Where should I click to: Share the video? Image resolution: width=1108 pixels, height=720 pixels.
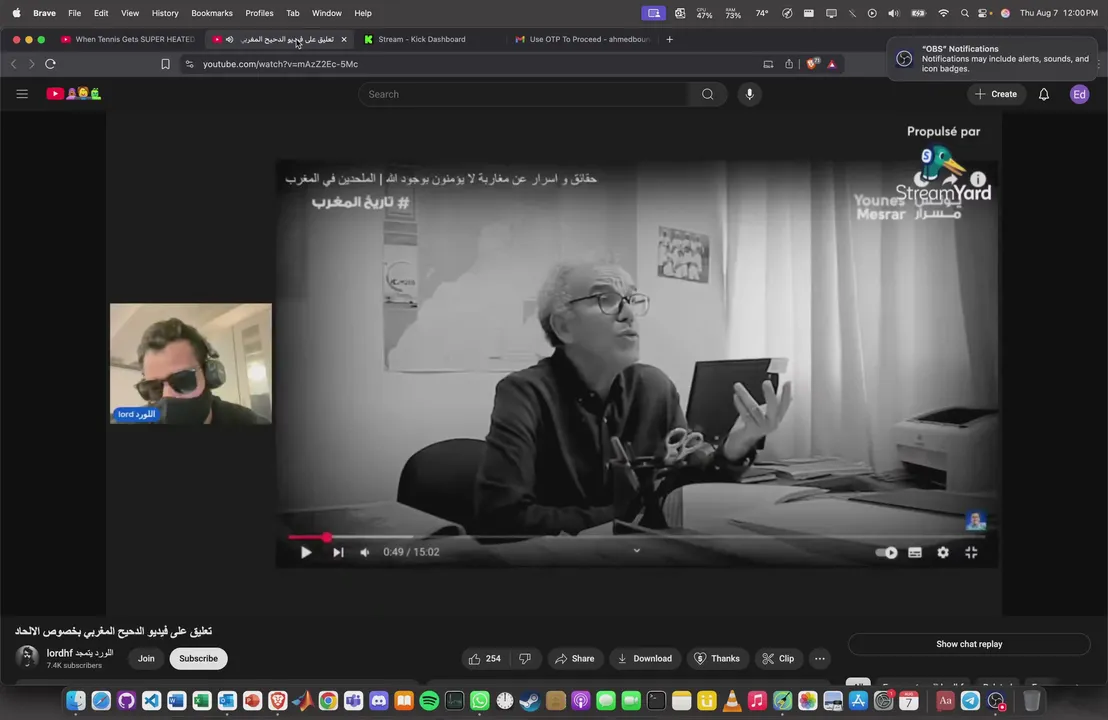tap(575, 659)
